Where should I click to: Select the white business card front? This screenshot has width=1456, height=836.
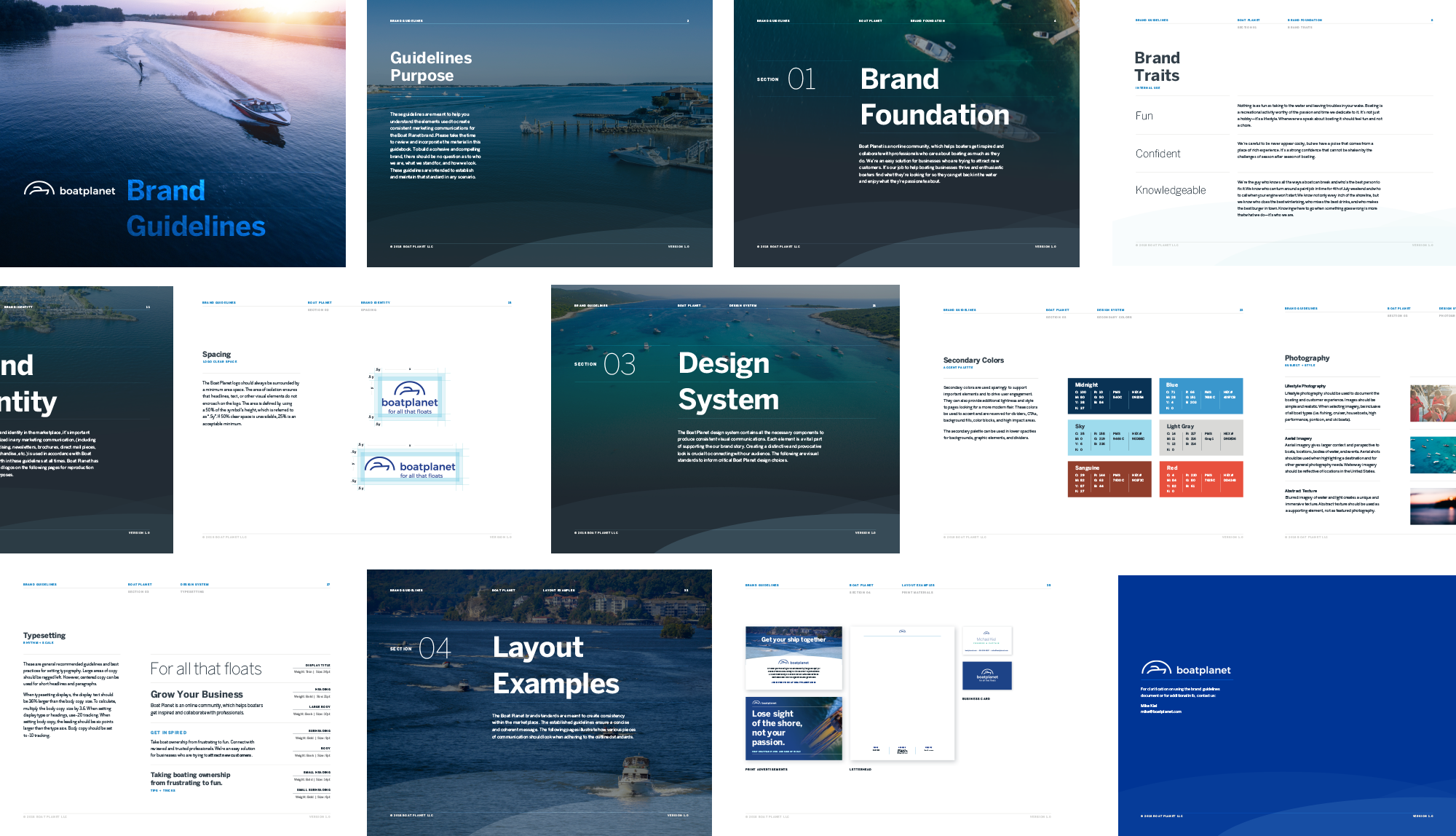tap(987, 641)
